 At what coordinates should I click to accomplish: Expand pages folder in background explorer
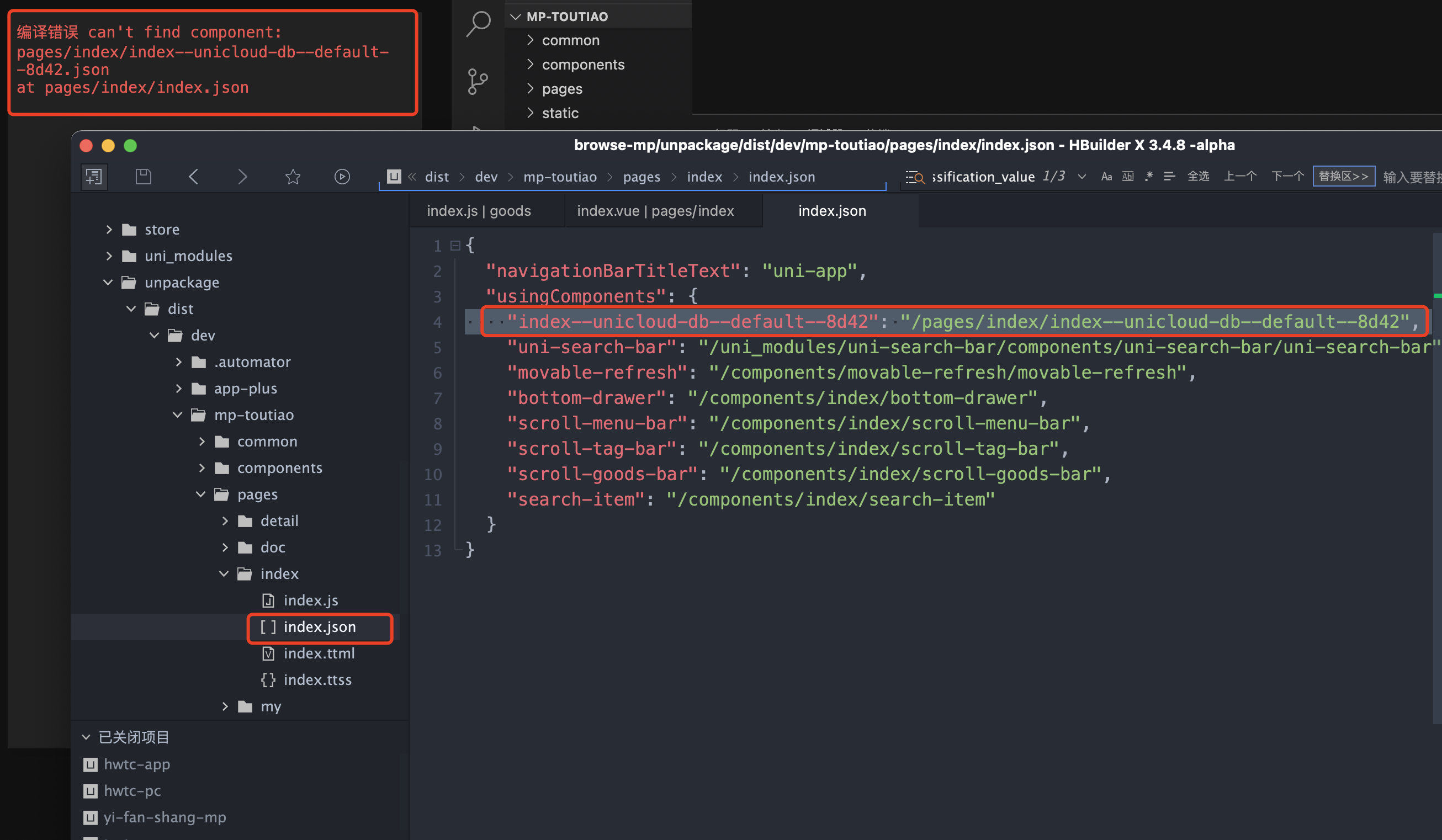tap(531, 89)
